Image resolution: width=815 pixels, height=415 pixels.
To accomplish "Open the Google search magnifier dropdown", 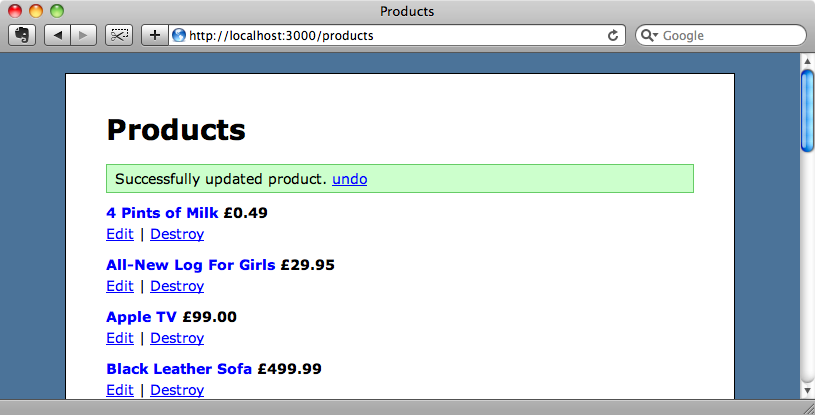I will [x=649, y=35].
